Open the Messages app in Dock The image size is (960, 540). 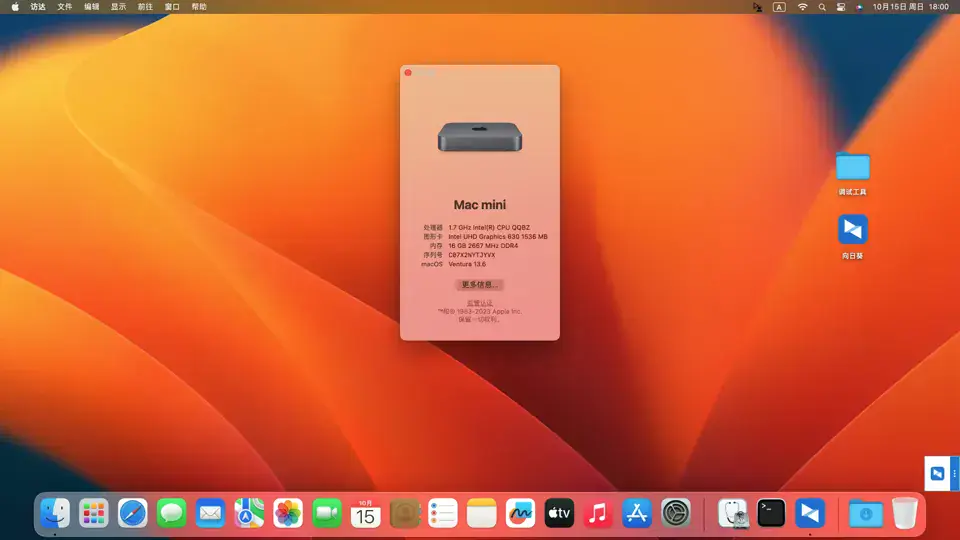point(171,513)
